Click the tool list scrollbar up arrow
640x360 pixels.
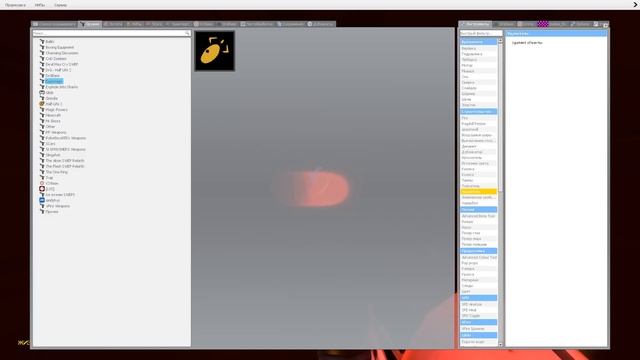coord(500,41)
